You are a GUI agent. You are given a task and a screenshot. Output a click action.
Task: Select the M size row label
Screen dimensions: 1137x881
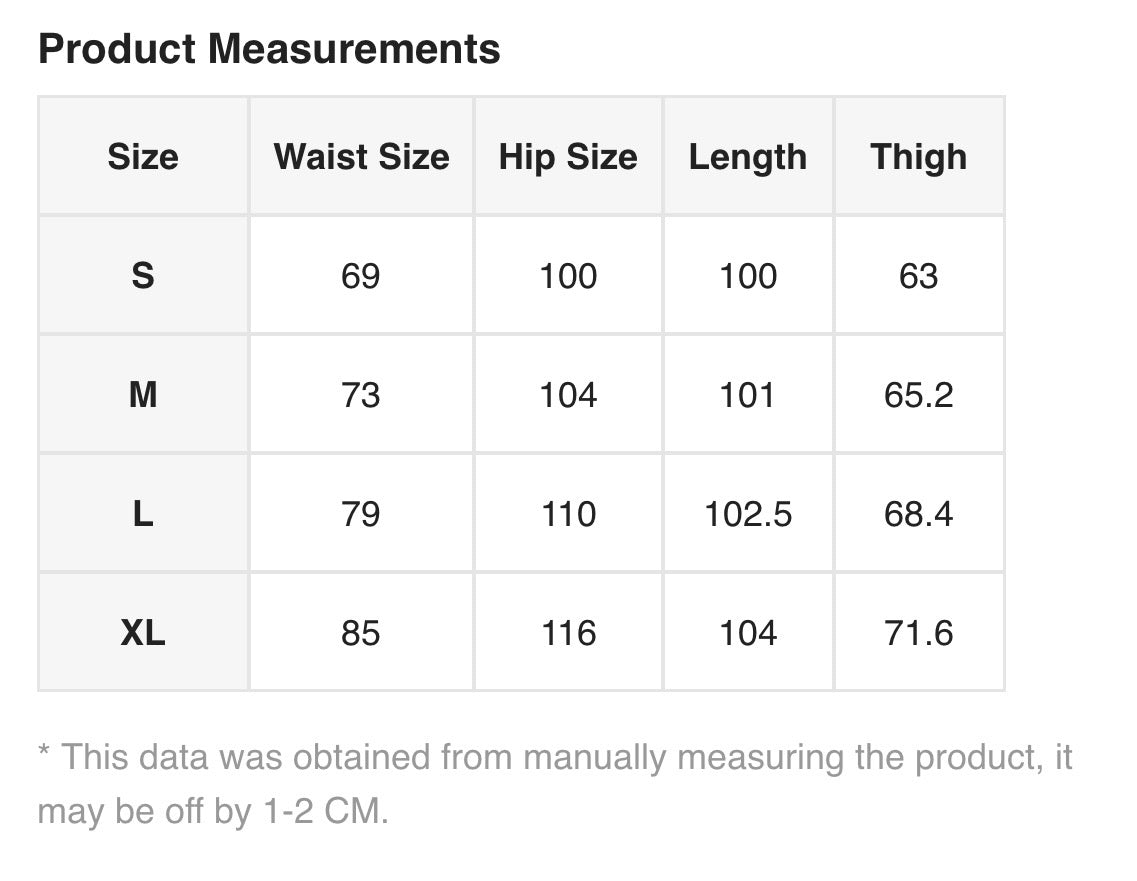click(x=143, y=395)
